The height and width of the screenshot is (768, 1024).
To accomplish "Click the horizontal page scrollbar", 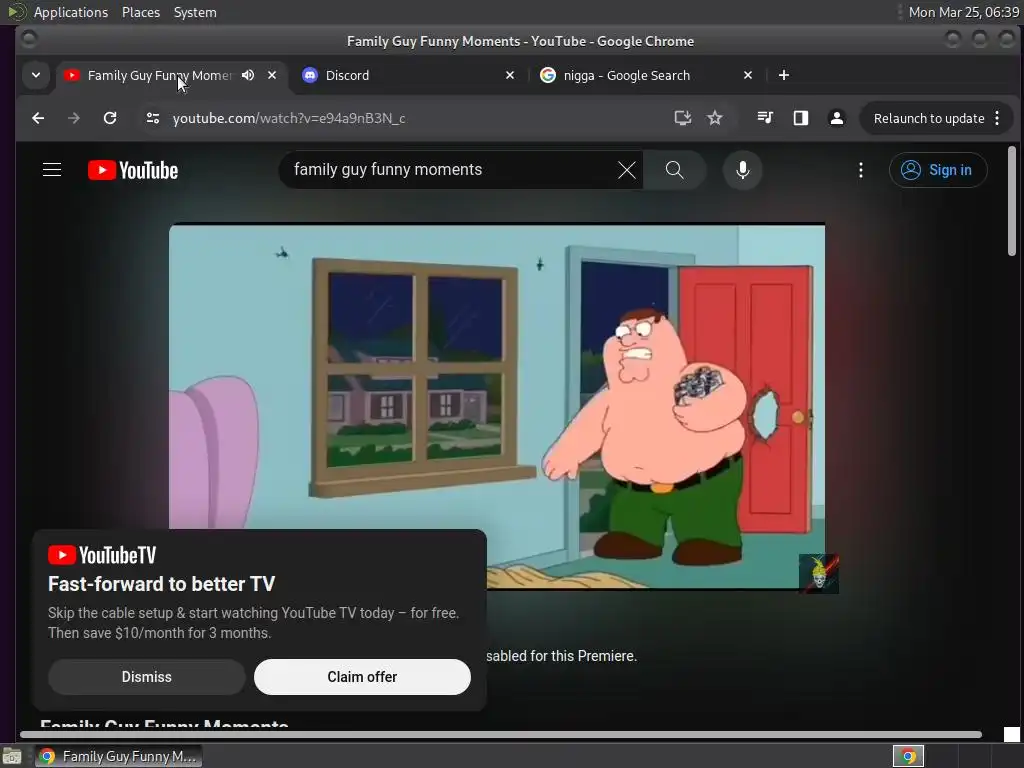I will pos(500,735).
